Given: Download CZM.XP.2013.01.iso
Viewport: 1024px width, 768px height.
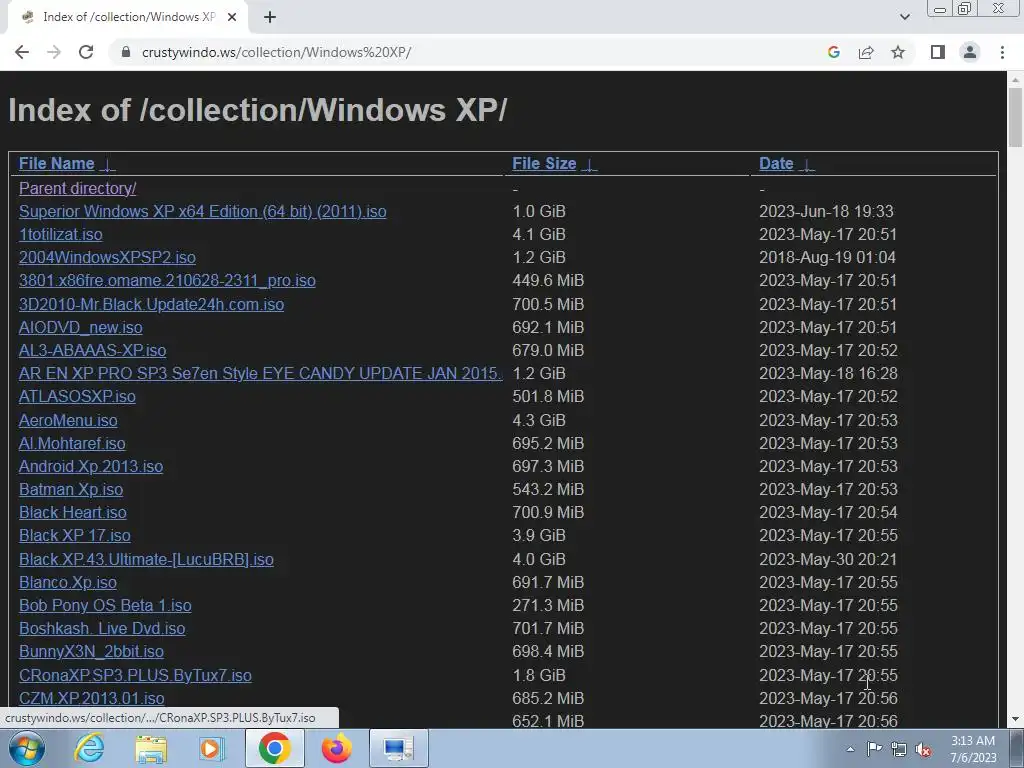Looking at the screenshot, I should [x=91, y=699].
